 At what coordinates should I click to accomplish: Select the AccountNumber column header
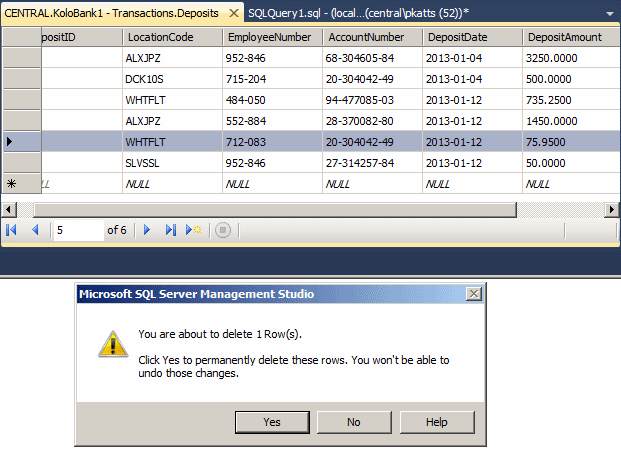click(373, 37)
